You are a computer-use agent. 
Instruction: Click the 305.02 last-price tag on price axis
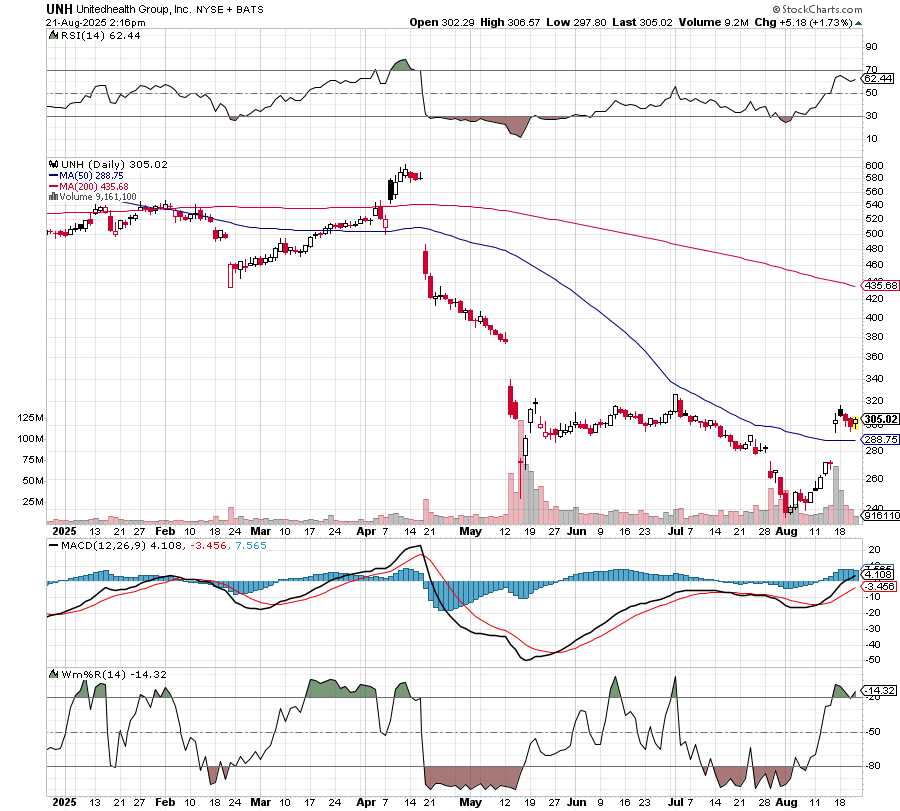pyautogui.click(x=880, y=420)
